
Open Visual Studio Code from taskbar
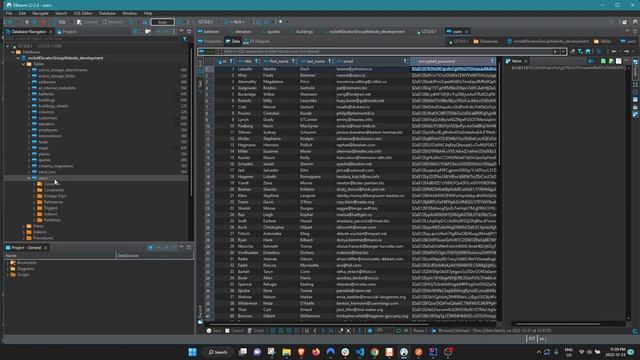pos(360,352)
